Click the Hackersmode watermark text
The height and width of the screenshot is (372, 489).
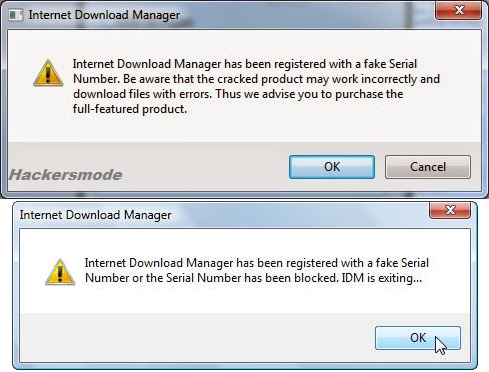[66, 175]
